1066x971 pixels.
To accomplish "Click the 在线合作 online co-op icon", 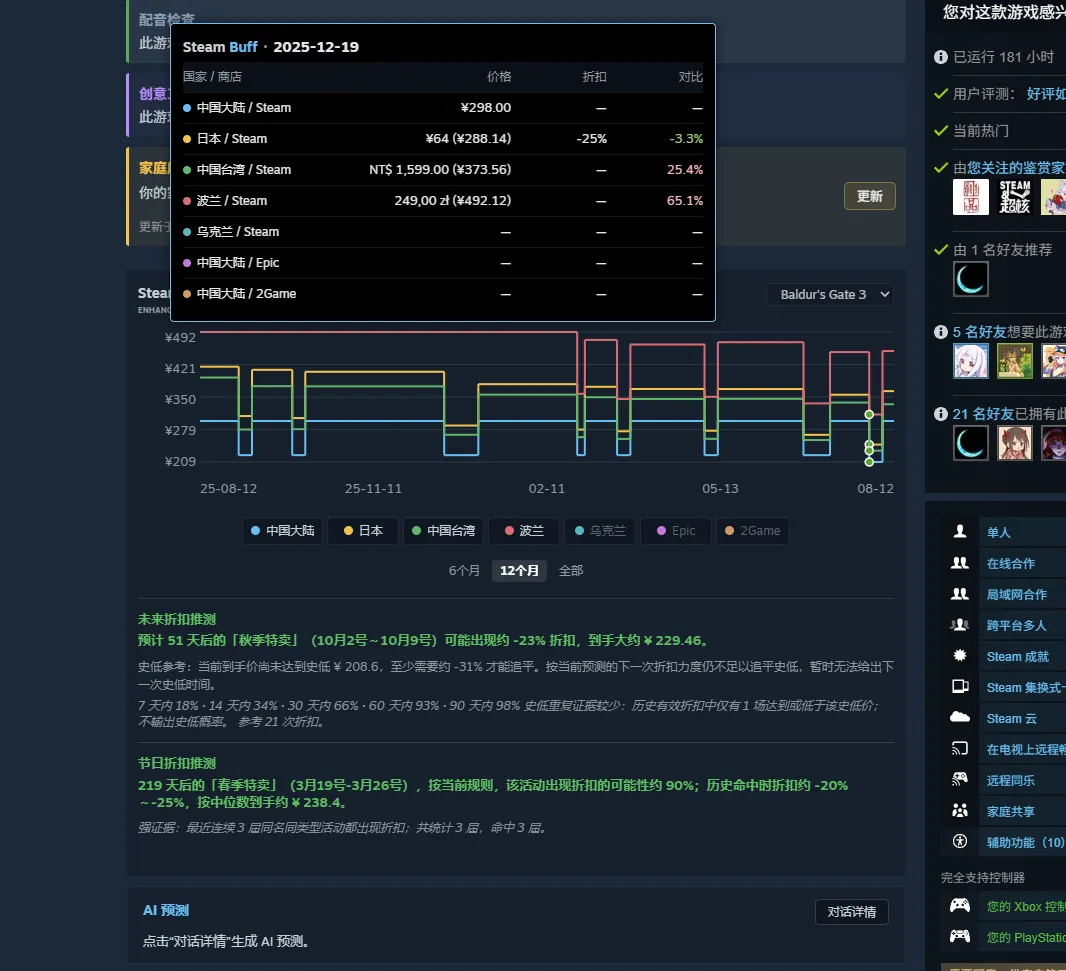I will (959, 563).
